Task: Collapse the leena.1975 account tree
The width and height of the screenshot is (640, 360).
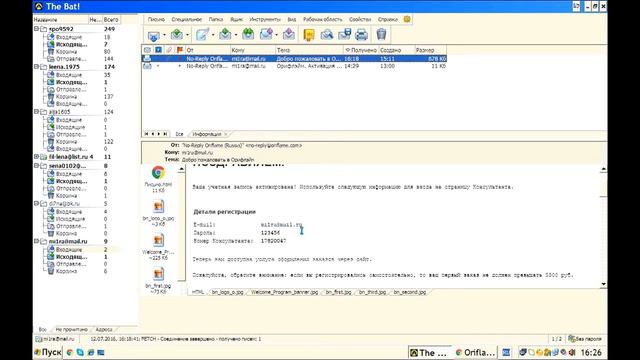Action: tap(36, 67)
